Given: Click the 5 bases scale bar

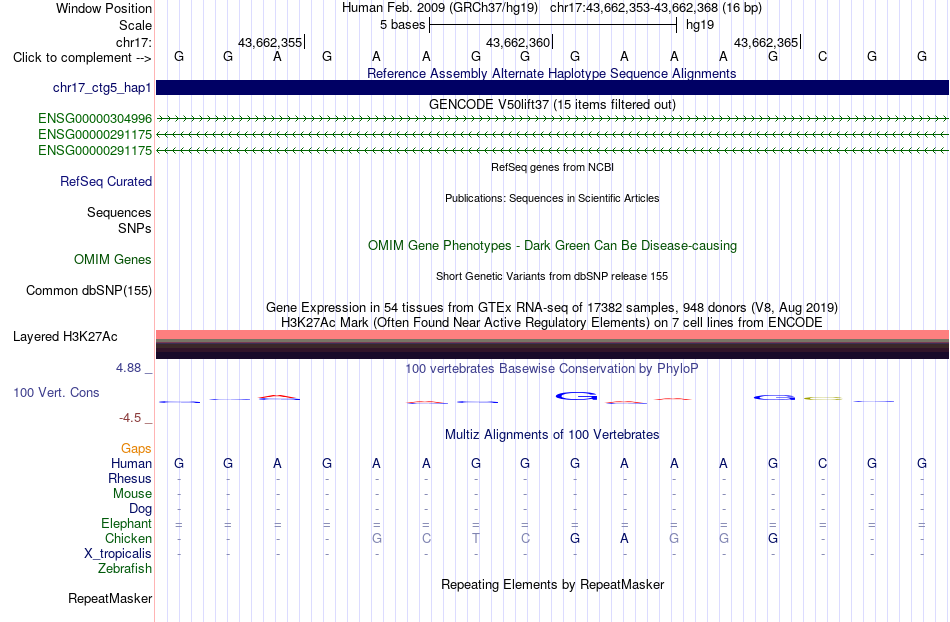Looking at the screenshot, I should click(x=553, y=25).
